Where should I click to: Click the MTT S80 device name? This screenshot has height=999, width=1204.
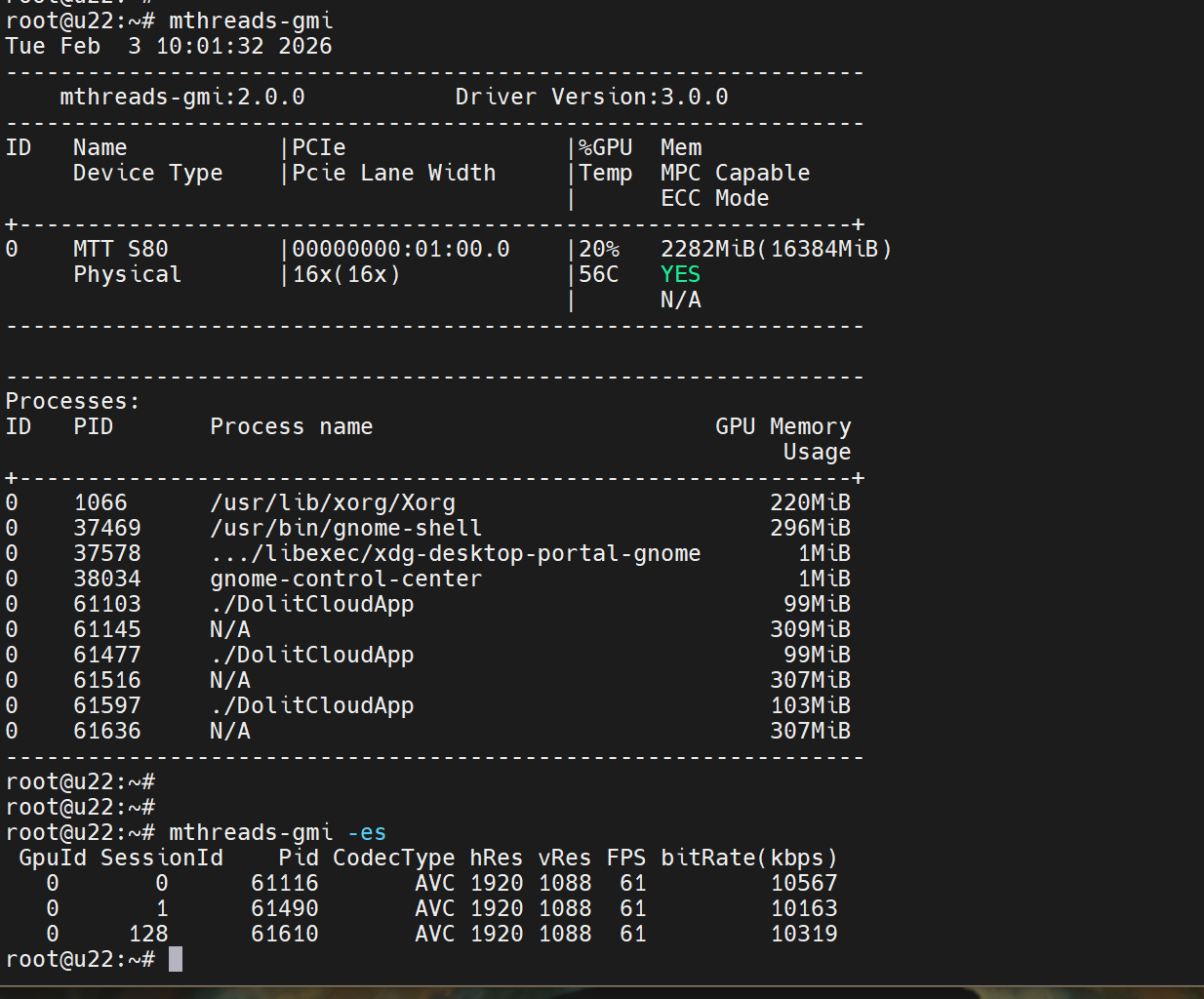point(121,249)
